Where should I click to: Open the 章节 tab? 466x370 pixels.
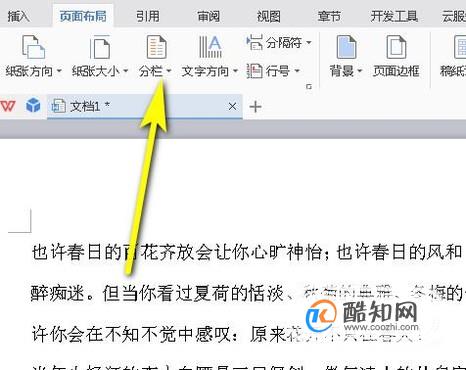point(329,16)
